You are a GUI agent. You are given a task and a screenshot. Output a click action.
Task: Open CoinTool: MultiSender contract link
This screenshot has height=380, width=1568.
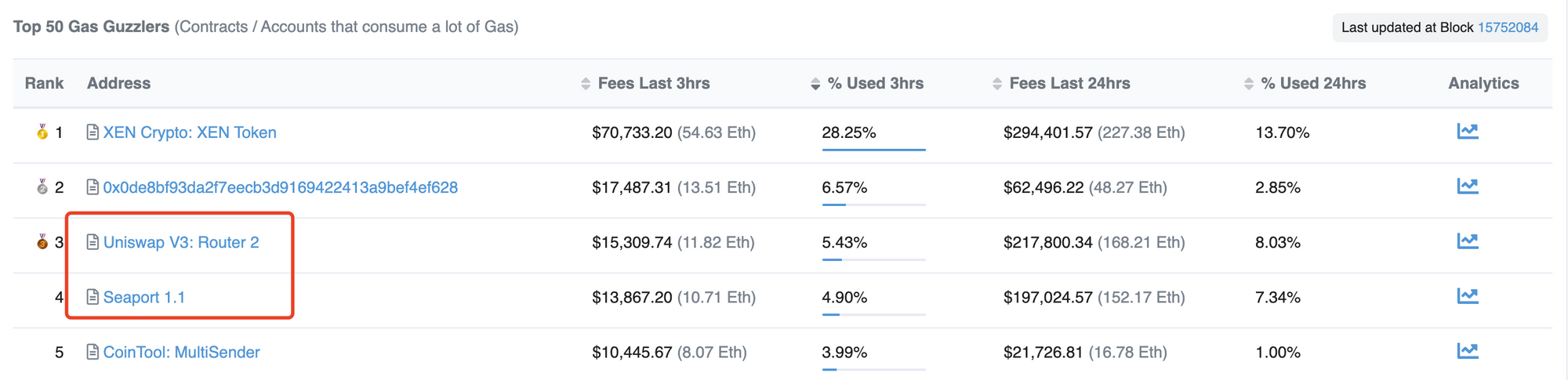(x=181, y=352)
